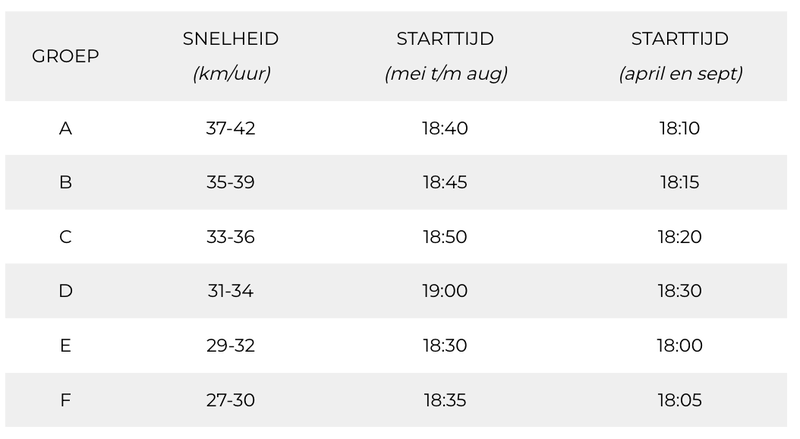Select group A row label
The image size is (800, 439).
click(65, 128)
